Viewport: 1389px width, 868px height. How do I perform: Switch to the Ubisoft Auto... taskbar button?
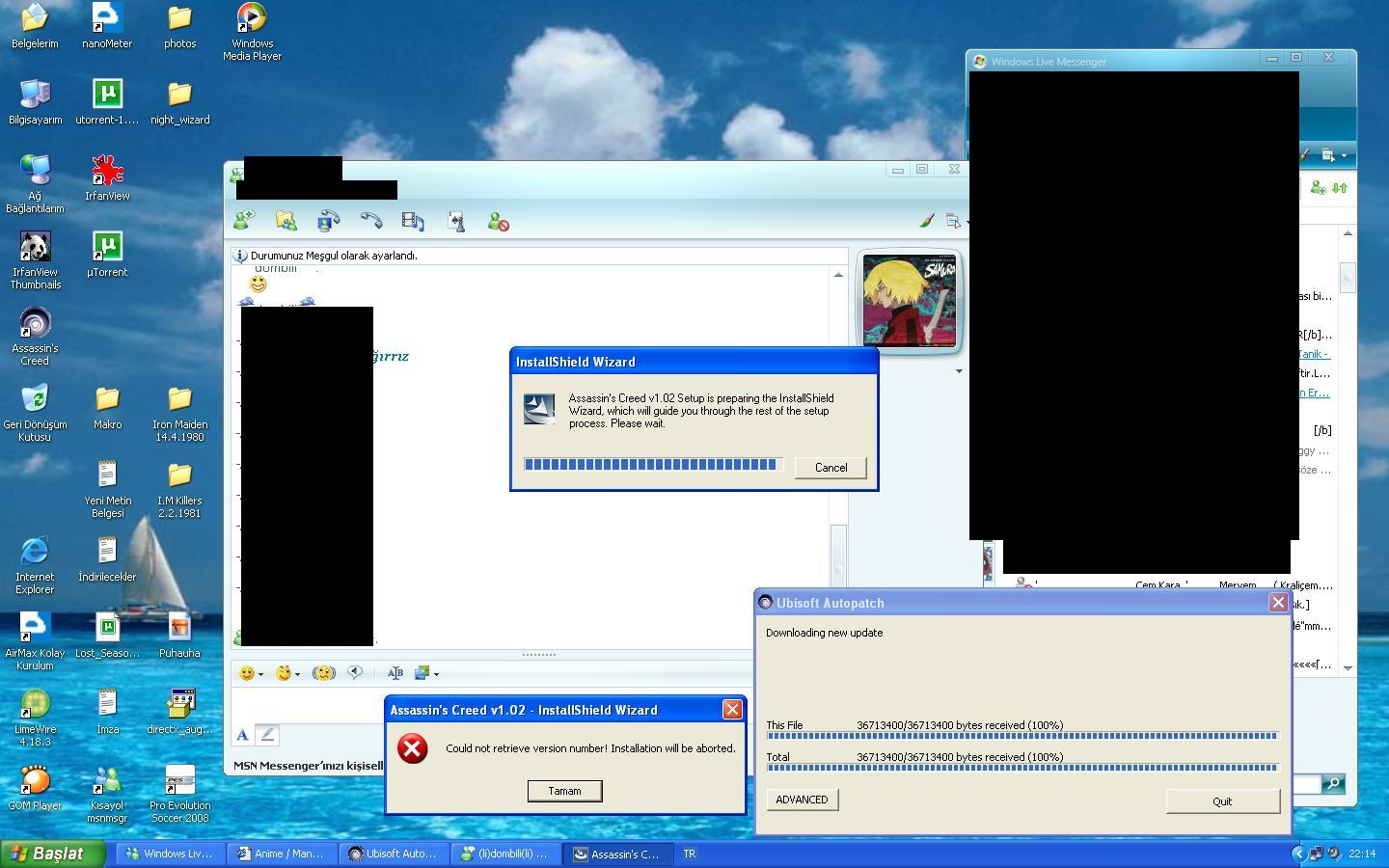[395, 854]
